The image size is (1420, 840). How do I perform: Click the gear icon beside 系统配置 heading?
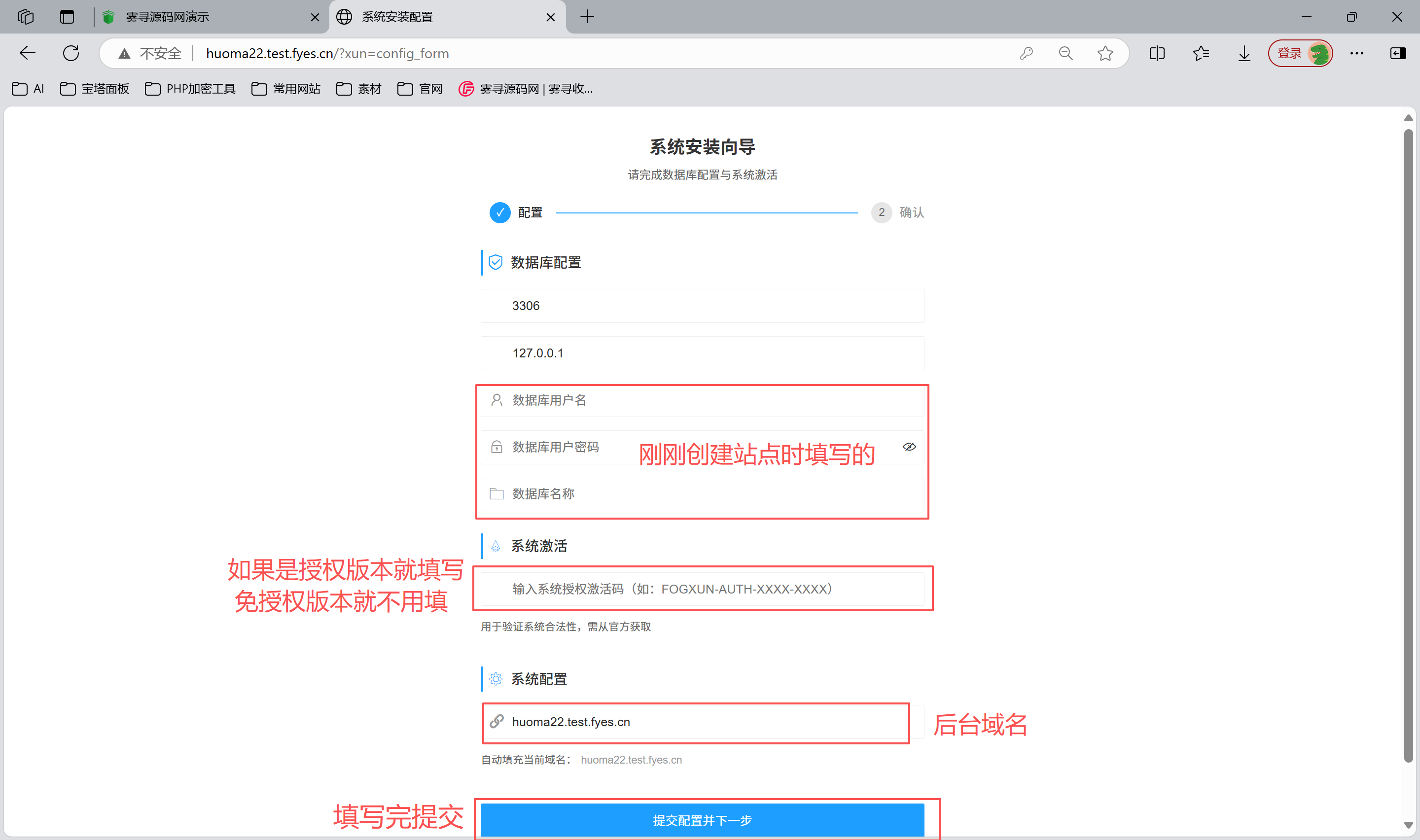(x=495, y=679)
